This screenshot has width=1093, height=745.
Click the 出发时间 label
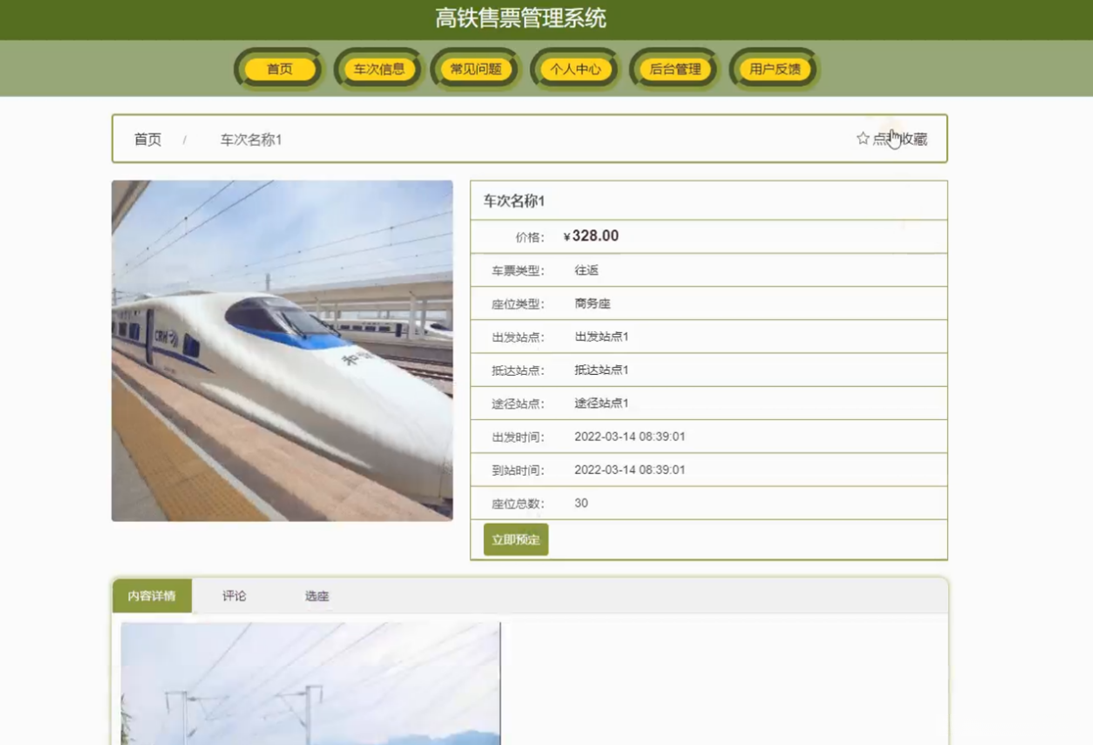[x=518, y=437]
